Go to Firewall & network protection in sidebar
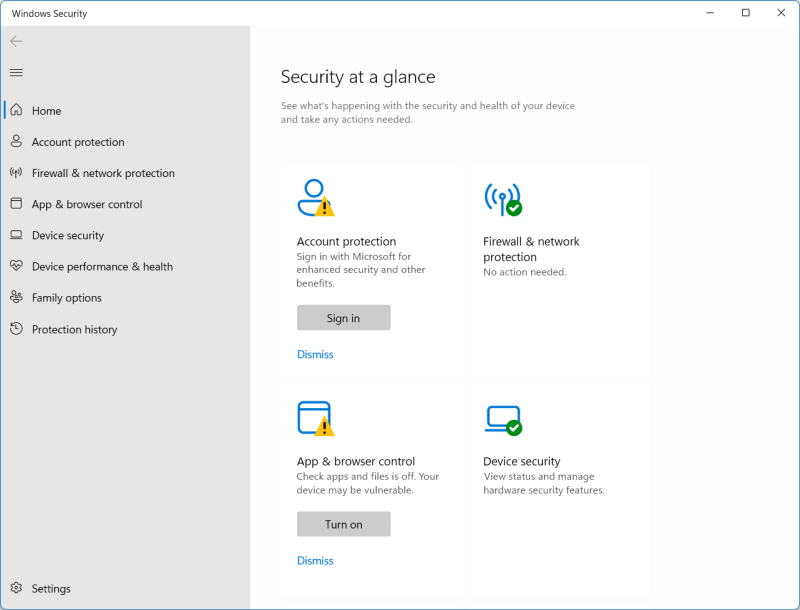 coord(103,173)
